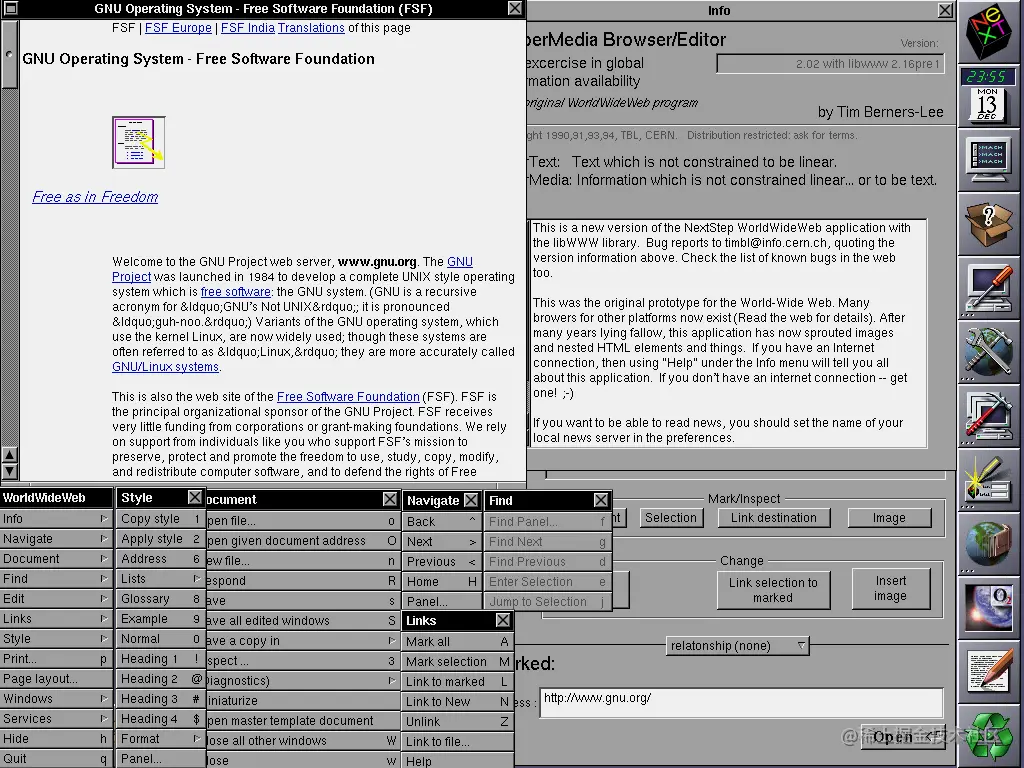
Task: Click the Recycler dock icon
Action: click(989, 737)
